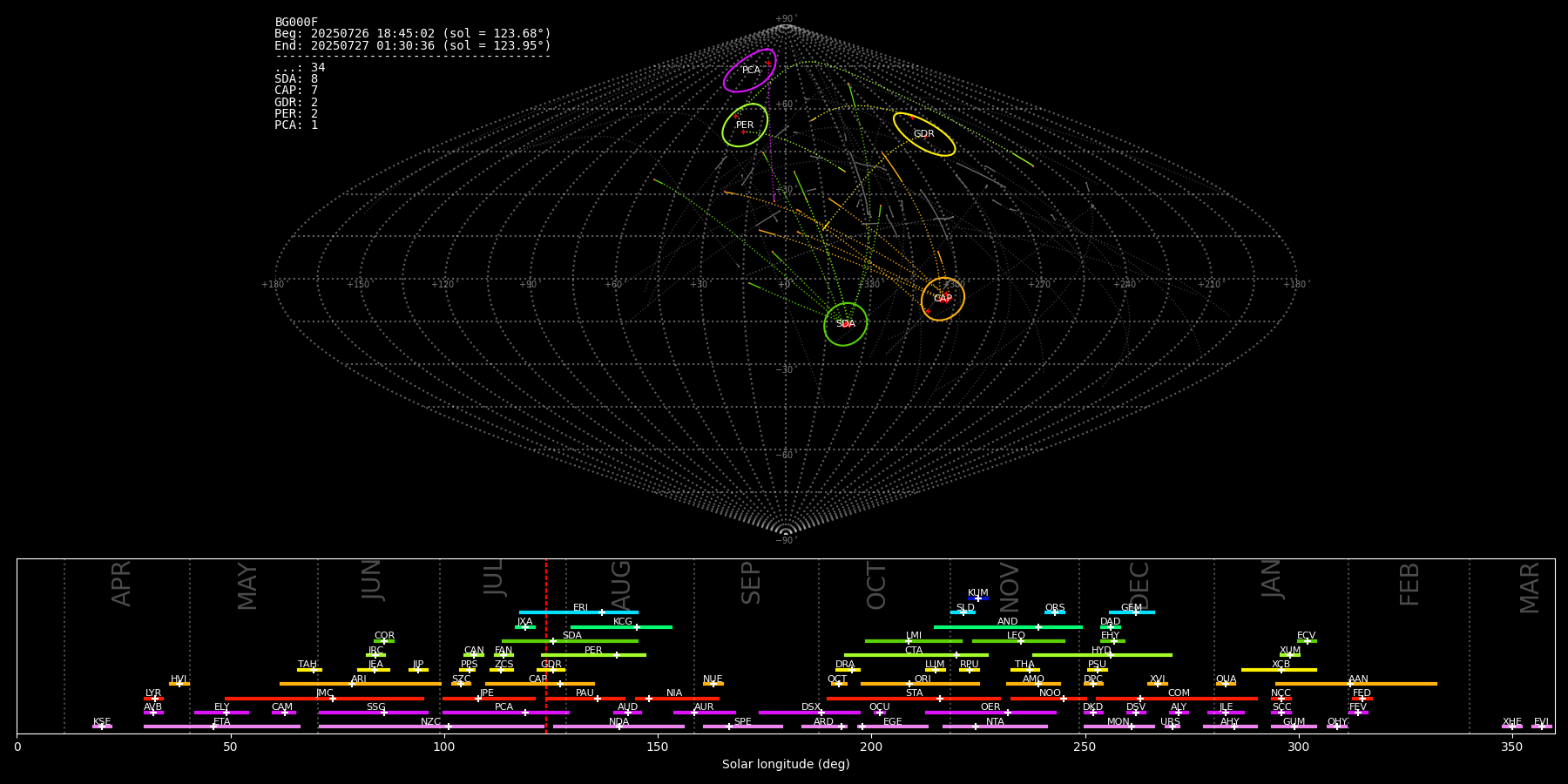Select the AND shower activity bar
1568x784 pixels.
pos(1008,627)
